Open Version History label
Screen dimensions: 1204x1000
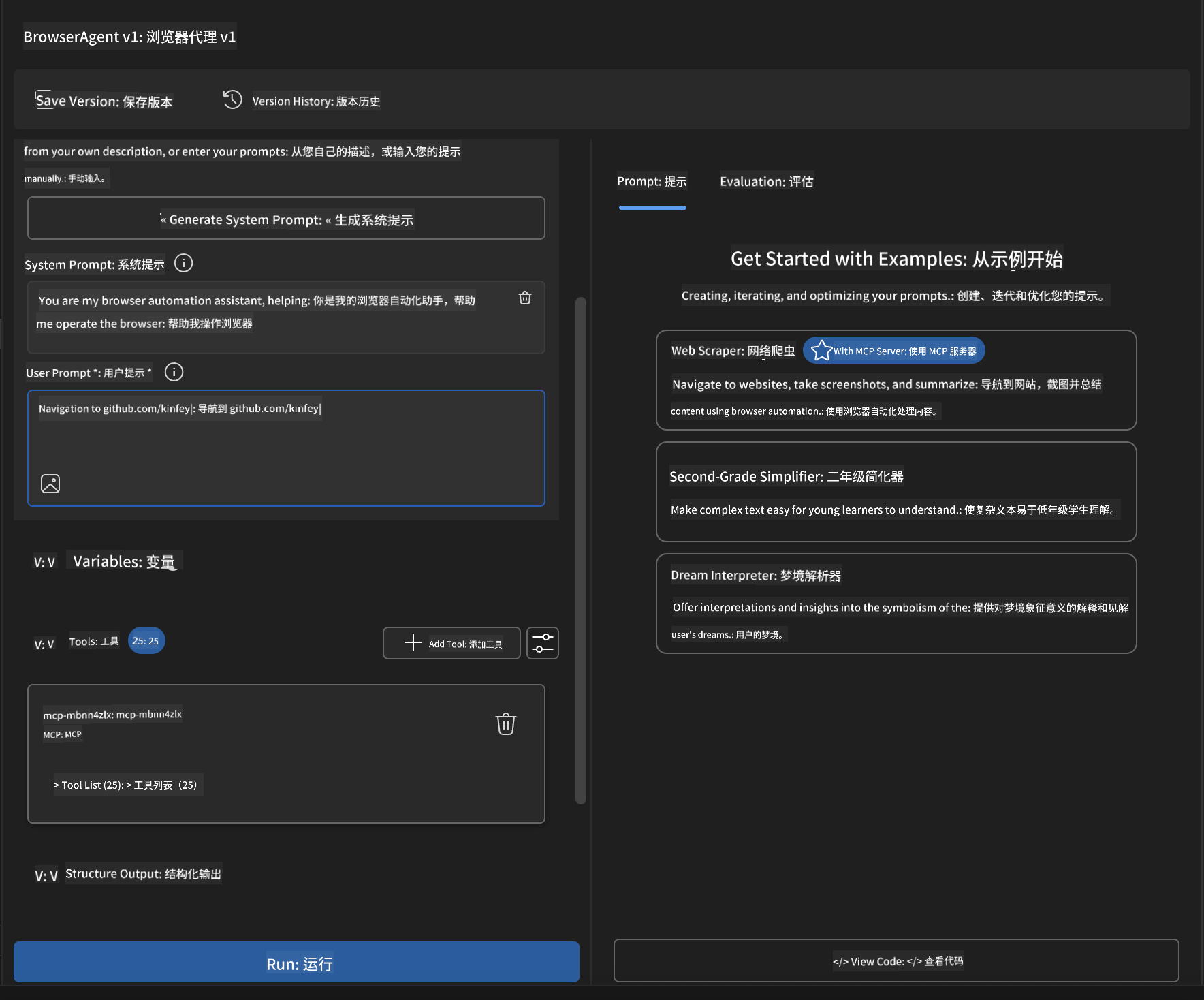coord(316,101)
